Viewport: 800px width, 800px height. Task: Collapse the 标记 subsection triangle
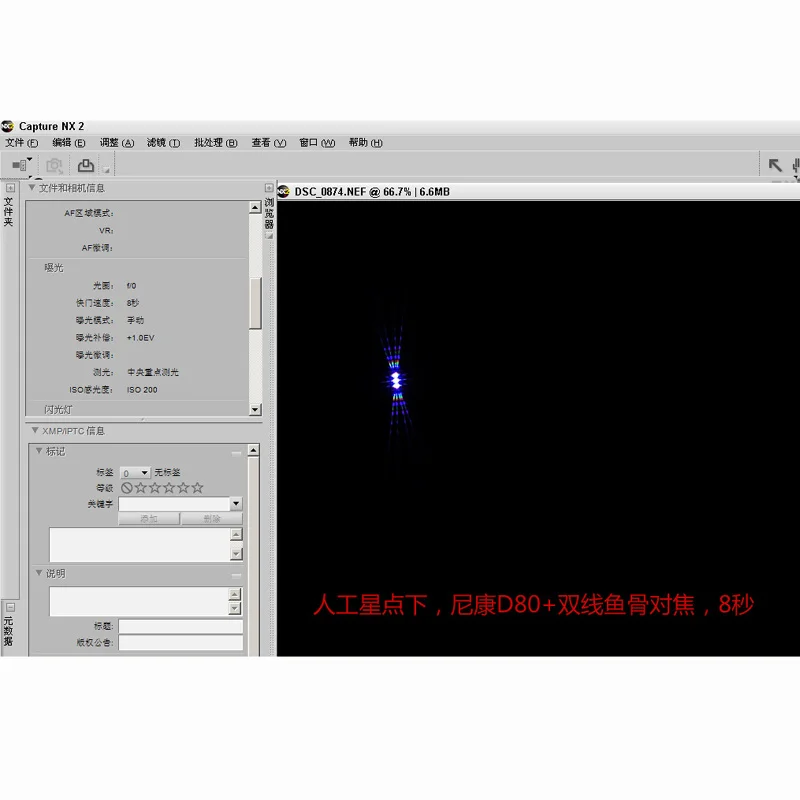(x=39, y=451)
